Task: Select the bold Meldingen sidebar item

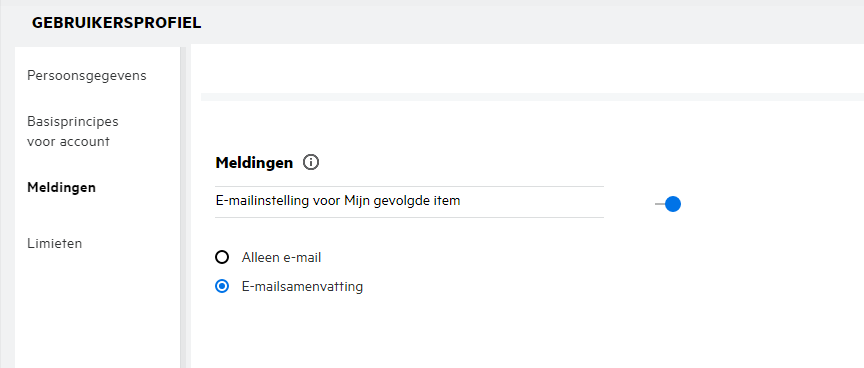Action: point(62,187)
